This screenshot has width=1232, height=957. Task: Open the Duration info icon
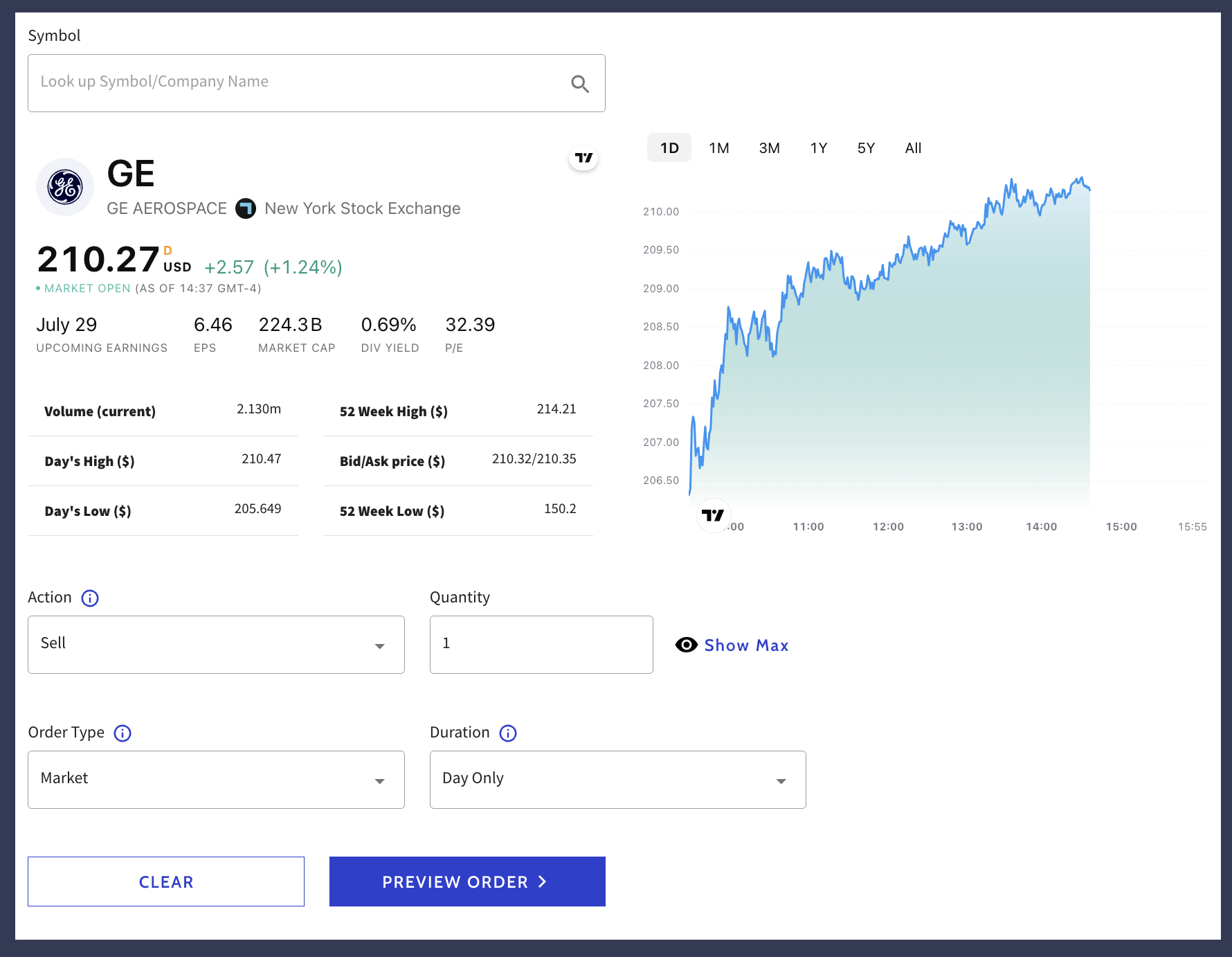pos(508,733)
